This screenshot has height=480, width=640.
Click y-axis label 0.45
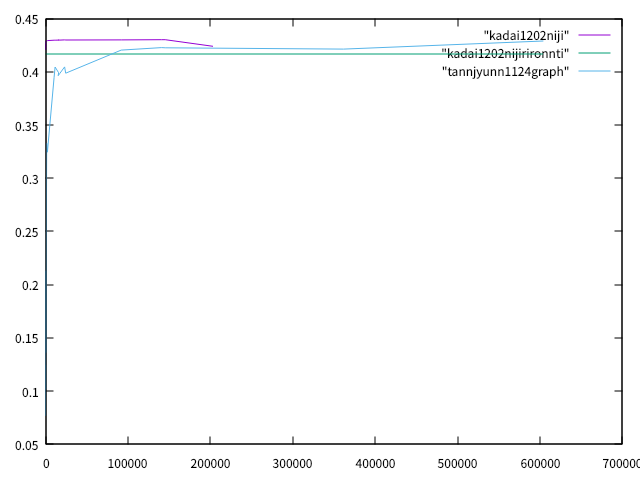27,20
